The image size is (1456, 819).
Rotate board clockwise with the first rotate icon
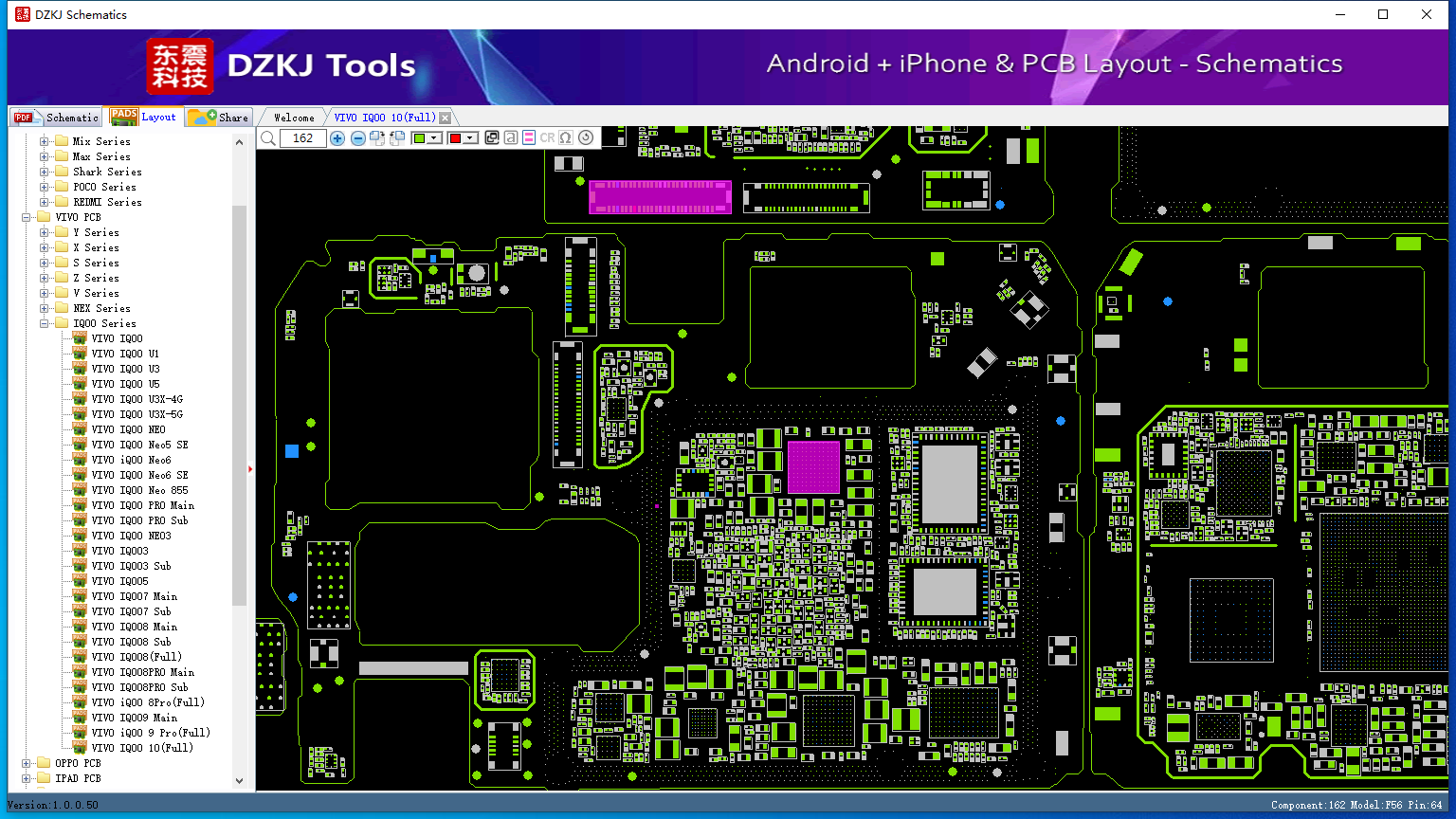[x=377, y=138]
